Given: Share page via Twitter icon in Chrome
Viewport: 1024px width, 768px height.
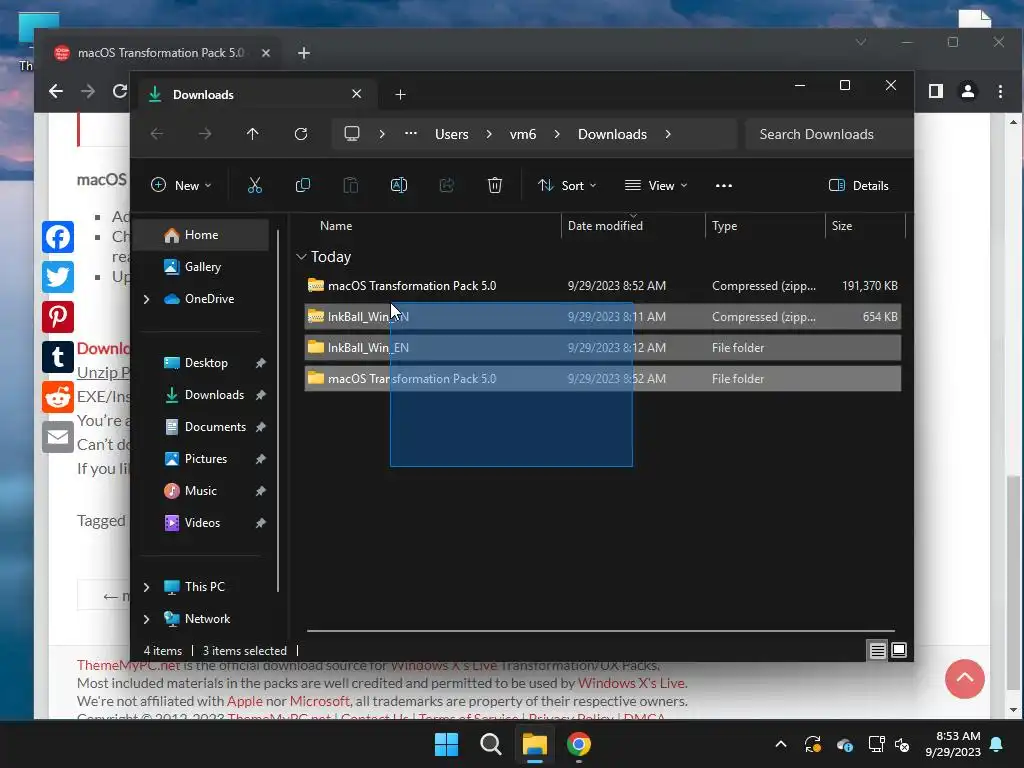Looking at the screenshot, I should pos(57,277).
